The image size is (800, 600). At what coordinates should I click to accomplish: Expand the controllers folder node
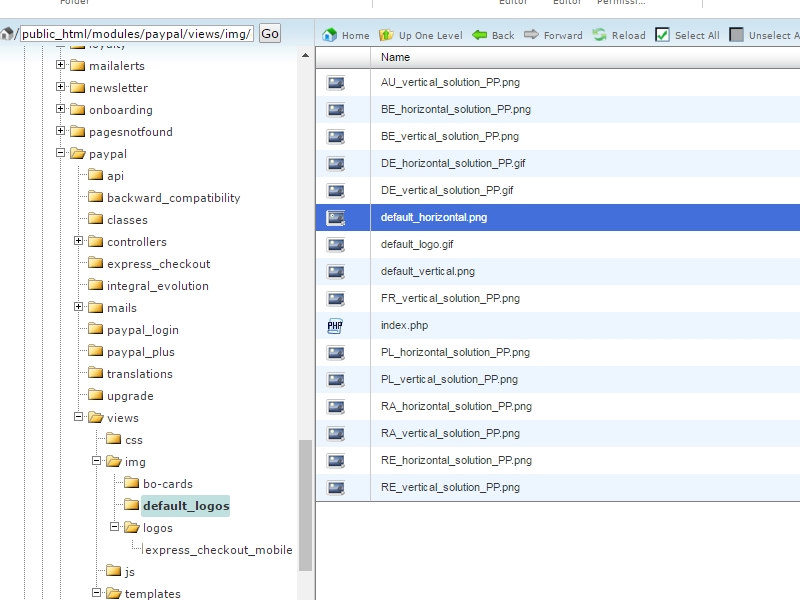[79, 242]
